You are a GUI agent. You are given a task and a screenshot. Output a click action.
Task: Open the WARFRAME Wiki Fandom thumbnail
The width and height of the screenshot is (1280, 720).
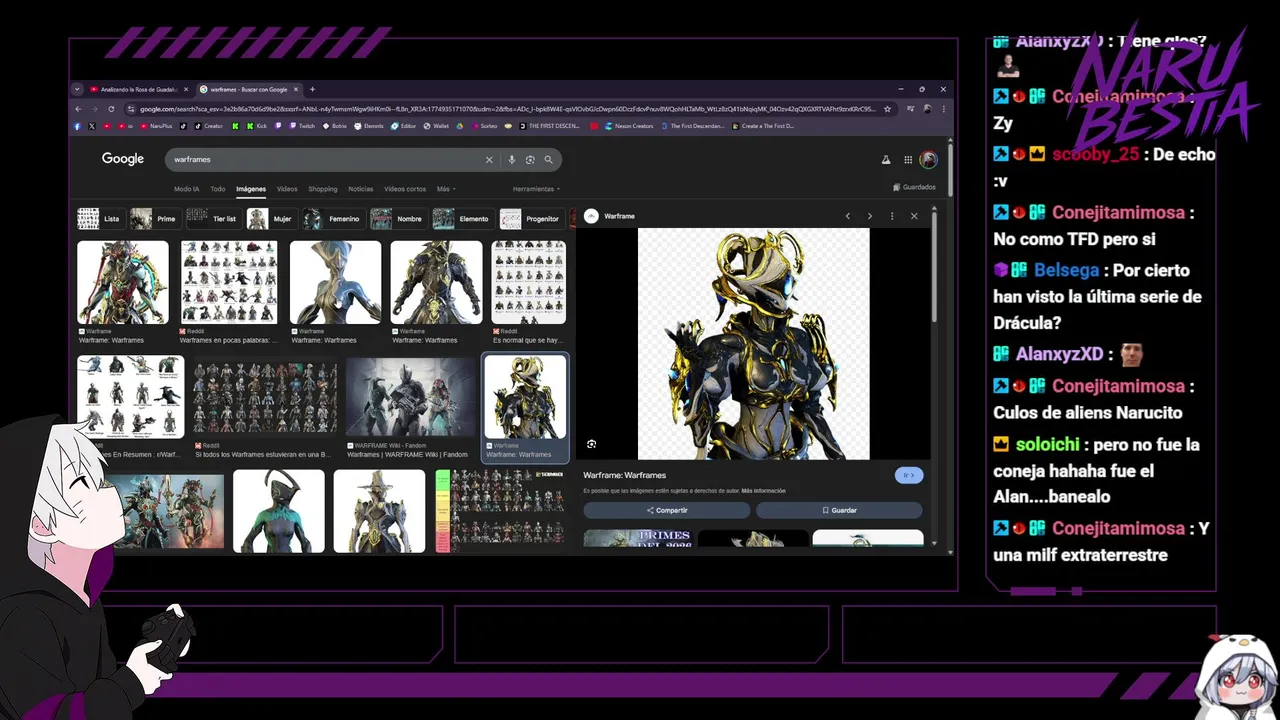click(x=412, y=397)
